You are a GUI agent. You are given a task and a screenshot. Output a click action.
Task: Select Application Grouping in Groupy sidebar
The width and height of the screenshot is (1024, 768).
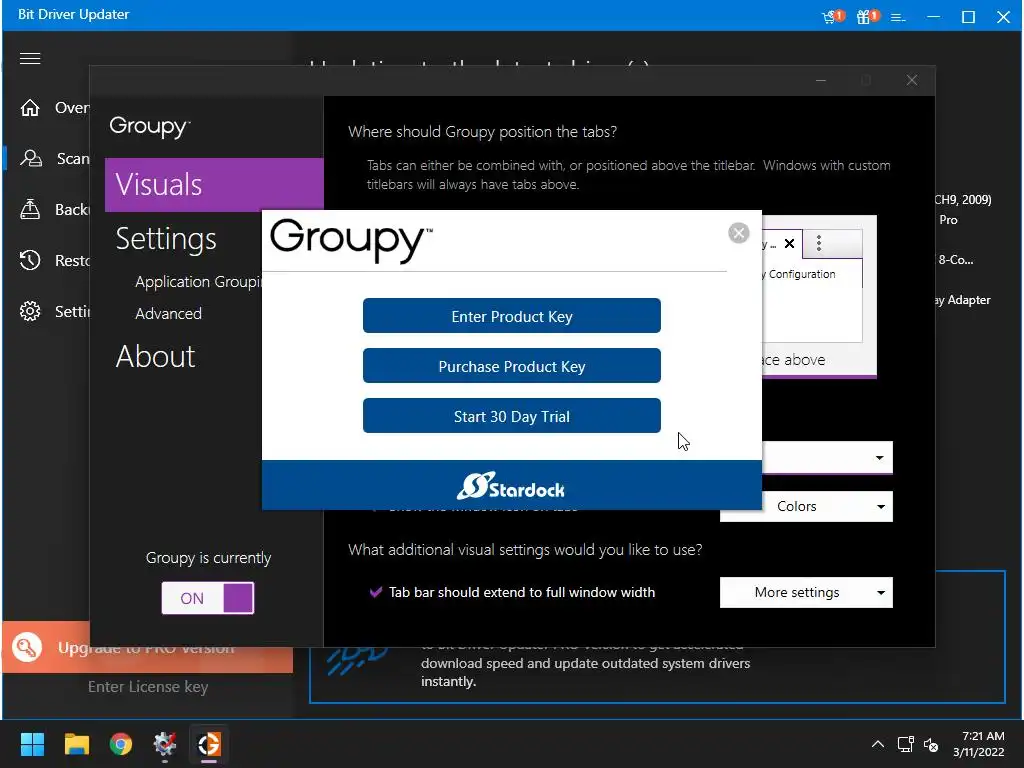pyautogui.click(x=199, y=281)
